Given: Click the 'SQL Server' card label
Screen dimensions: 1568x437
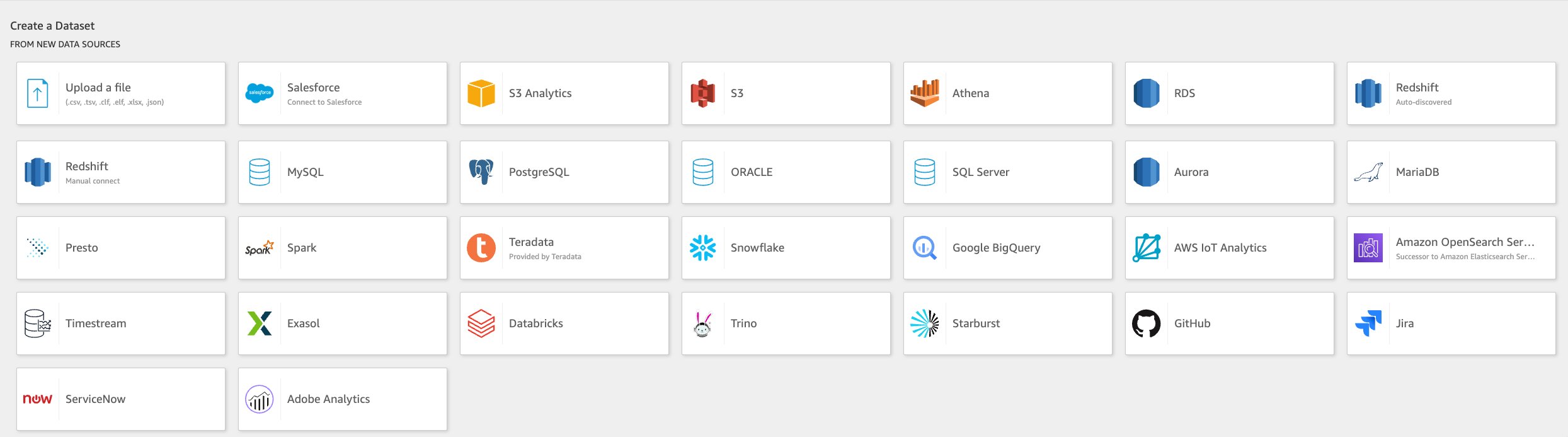Looking at the screenshot, I should (981, 172).
